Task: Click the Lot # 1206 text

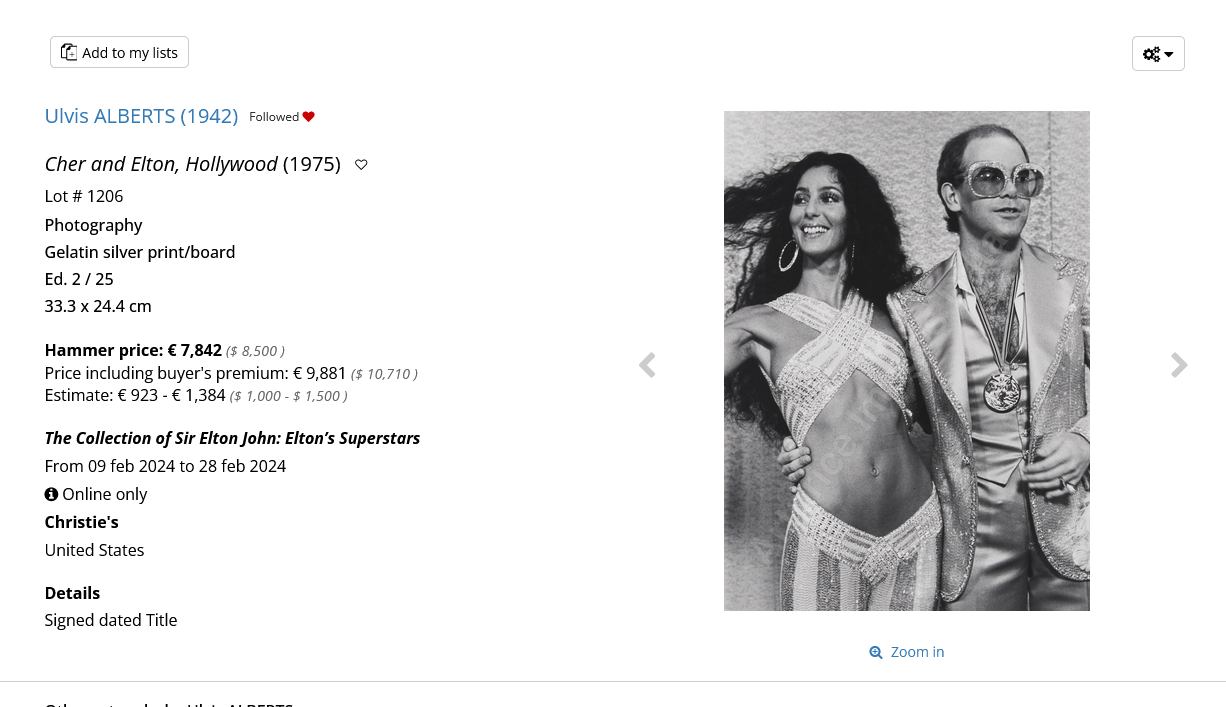Action: (x=83, y=196)
